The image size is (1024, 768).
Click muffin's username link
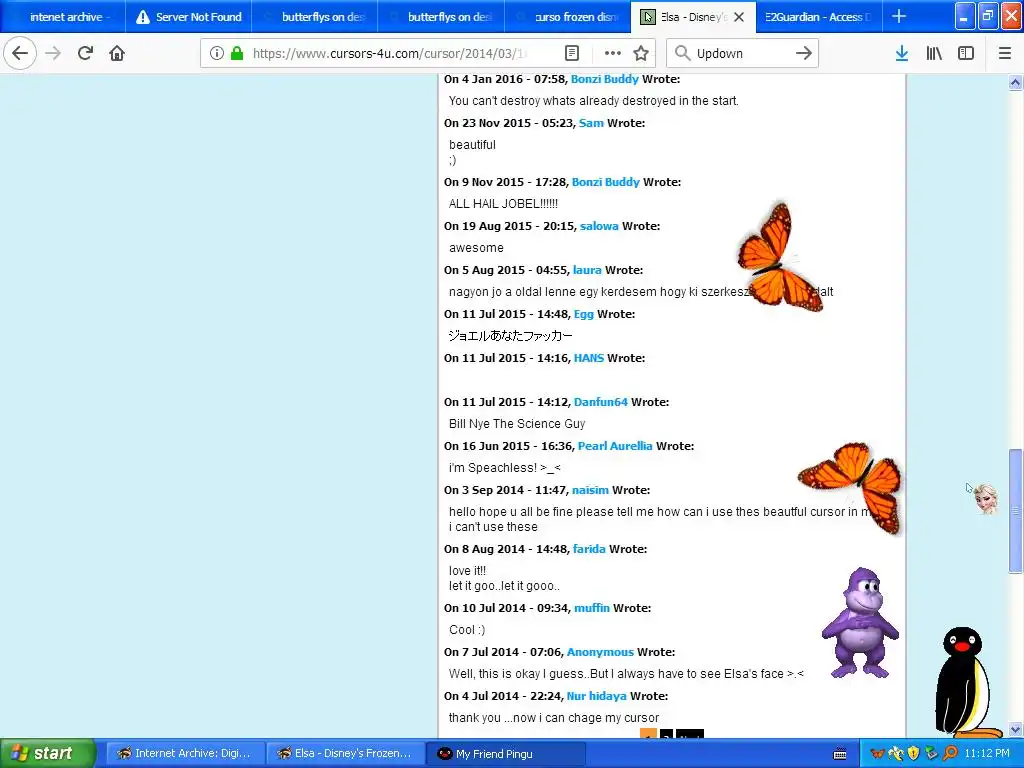(592, 608)
